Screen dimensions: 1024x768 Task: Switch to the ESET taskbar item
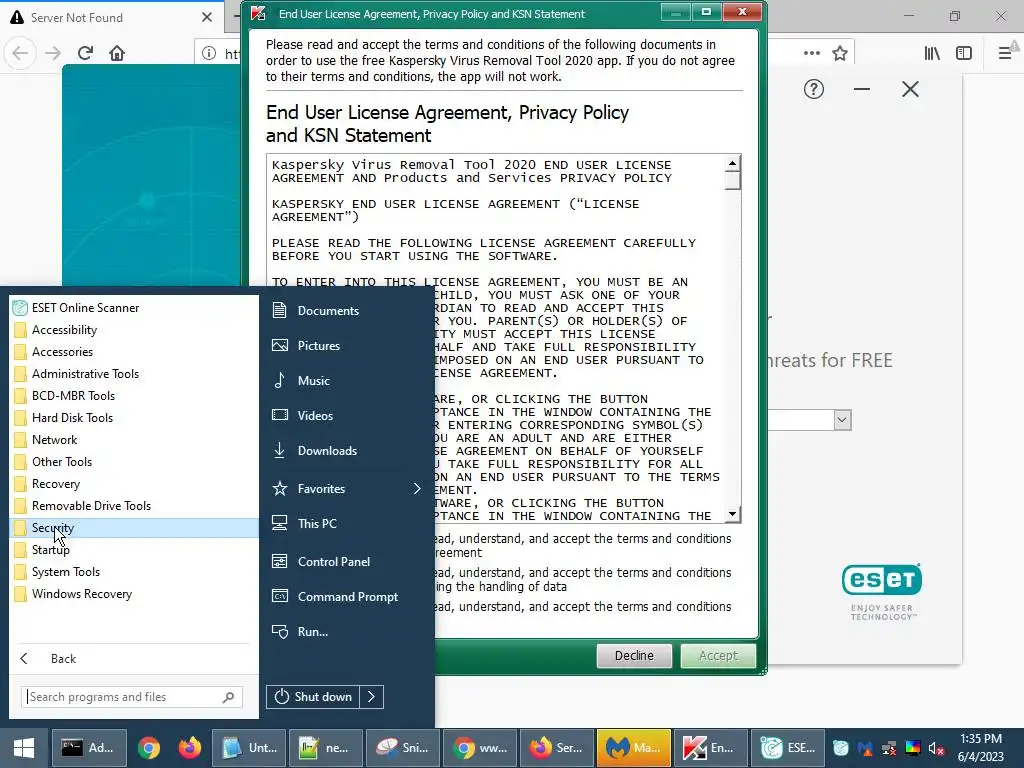tap(788, 748)
